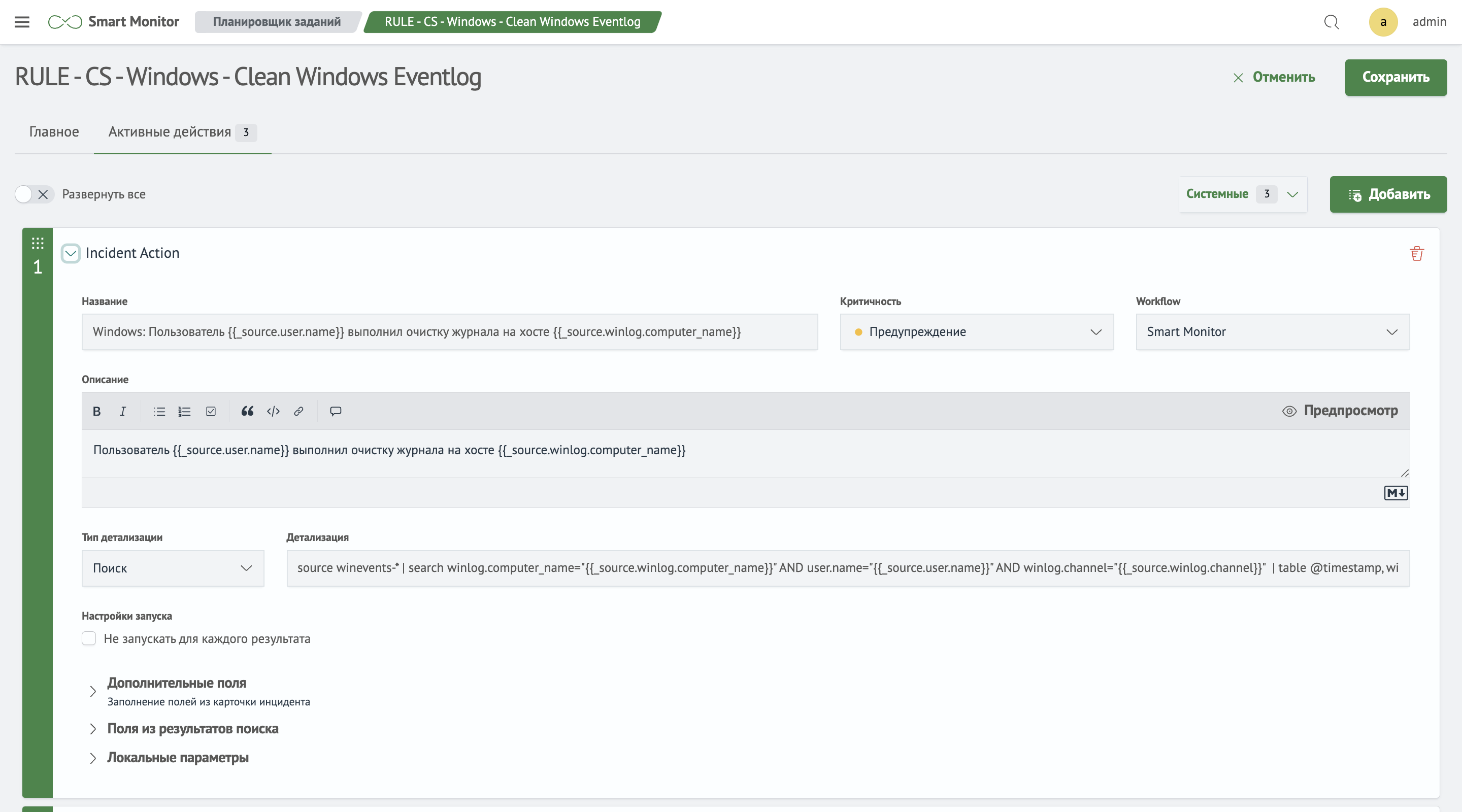Screen dimensions: 1462x812
Task: Open the Workflow Smart Monitor dropdown
Action: click(x=1272, y=332)
